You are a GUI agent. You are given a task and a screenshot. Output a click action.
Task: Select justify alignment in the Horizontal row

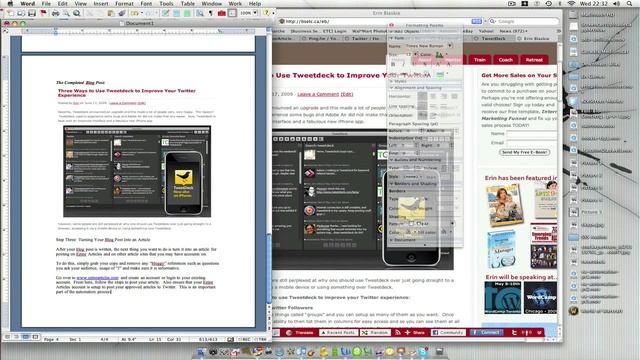click(x=454, y=96)
